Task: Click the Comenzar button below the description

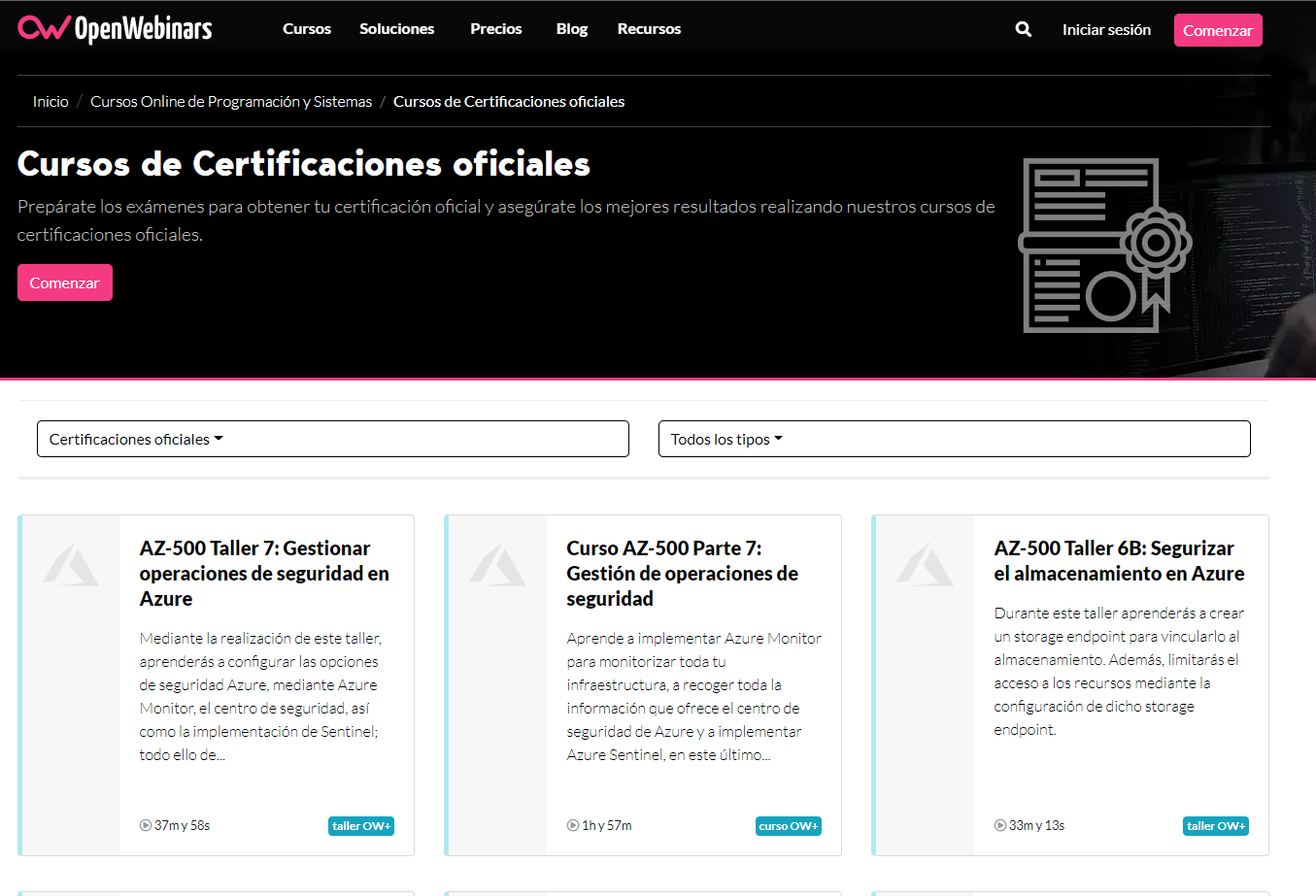Action: [65, 282]
